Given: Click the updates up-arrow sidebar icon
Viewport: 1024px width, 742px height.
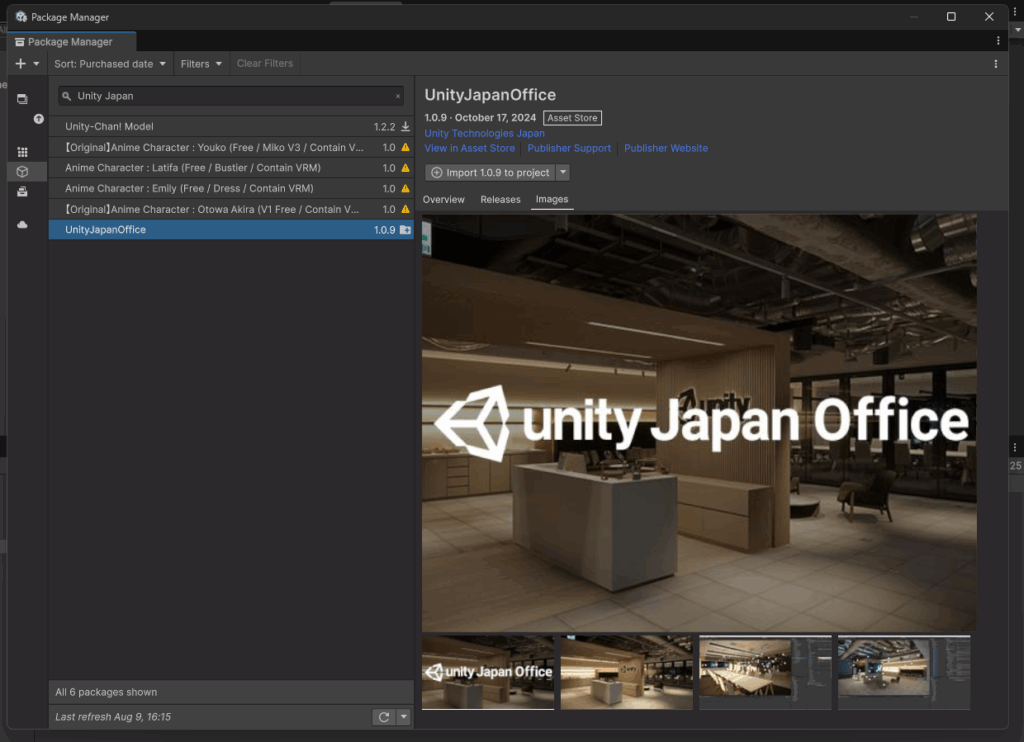Looking at the screenshot, I should tap(39, 119).
